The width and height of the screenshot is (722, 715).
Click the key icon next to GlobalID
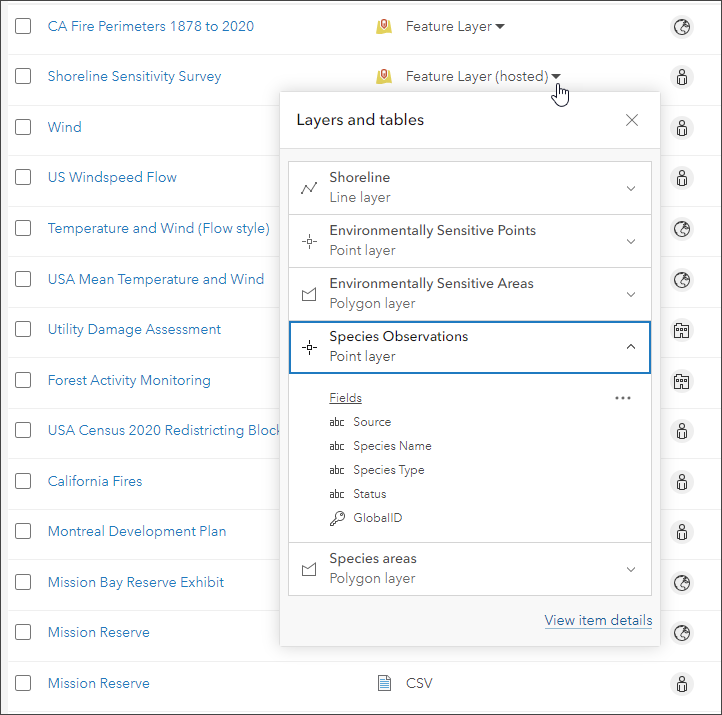(x=337, y=518)
